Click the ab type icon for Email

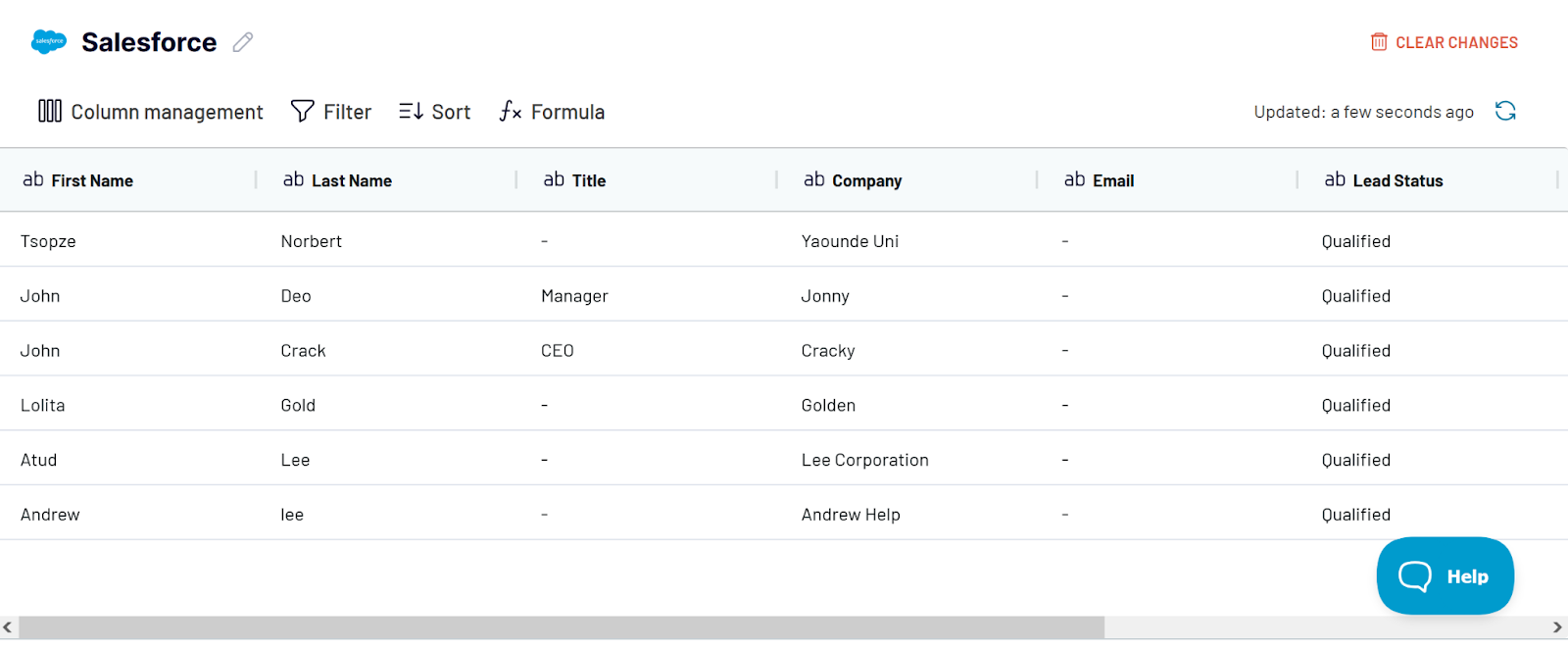(x=1075, y=179)
